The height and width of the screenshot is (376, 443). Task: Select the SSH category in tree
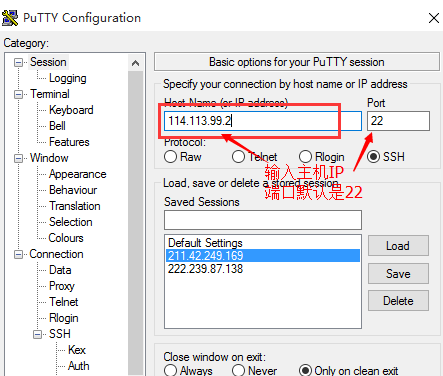pyautogui.click(x=60, y=334)
